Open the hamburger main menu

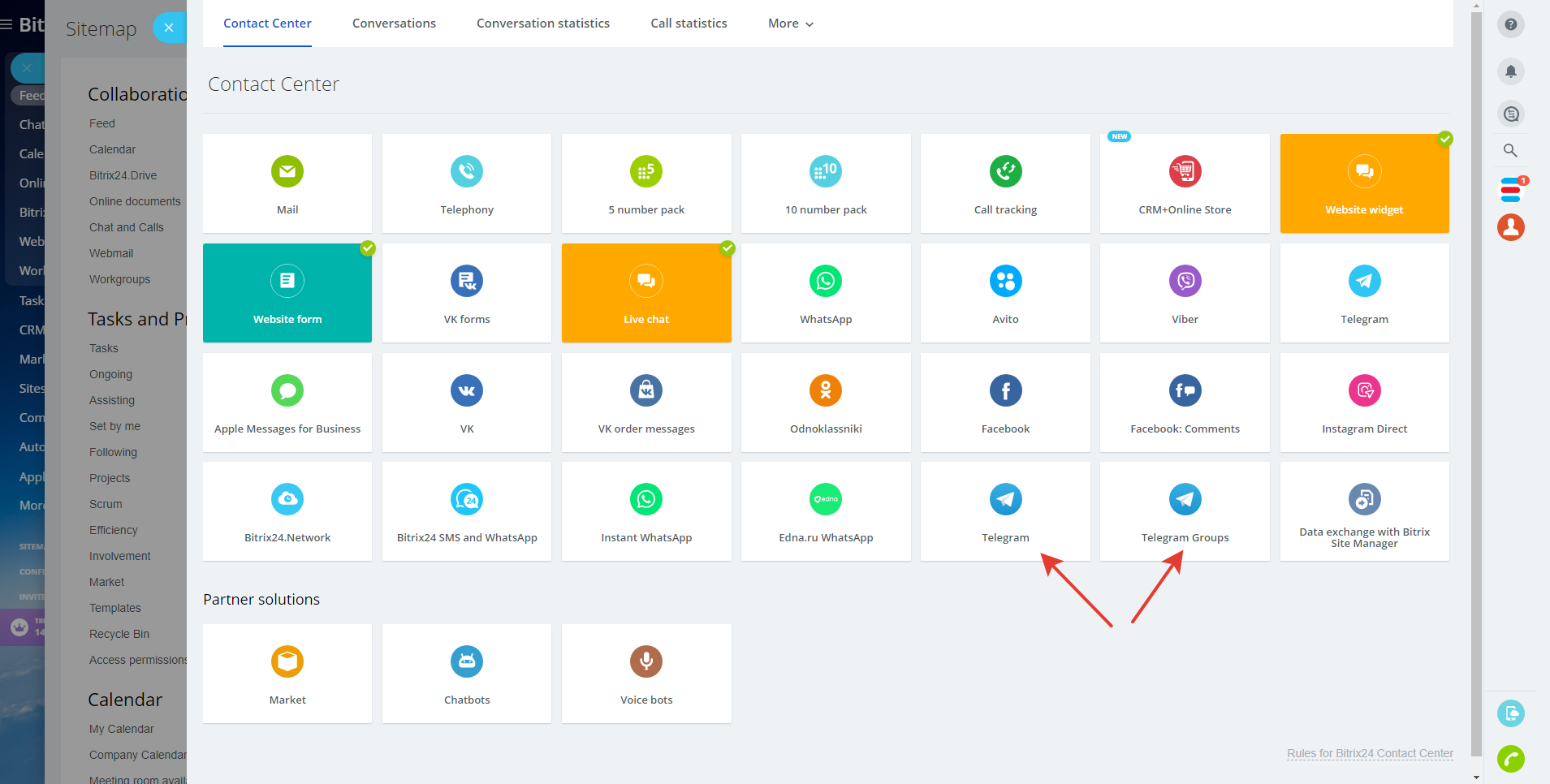coord(6,24)
